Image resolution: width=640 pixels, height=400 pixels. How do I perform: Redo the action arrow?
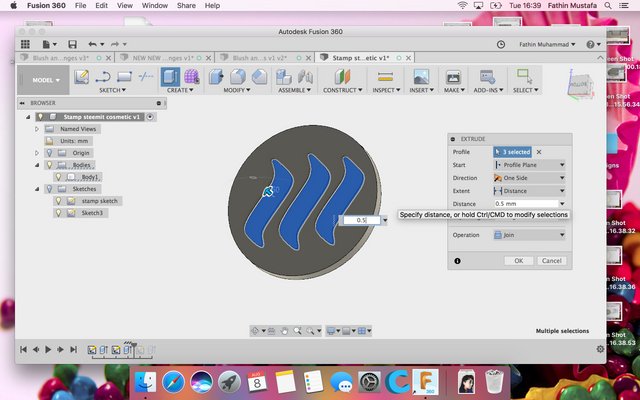(116, 44)
